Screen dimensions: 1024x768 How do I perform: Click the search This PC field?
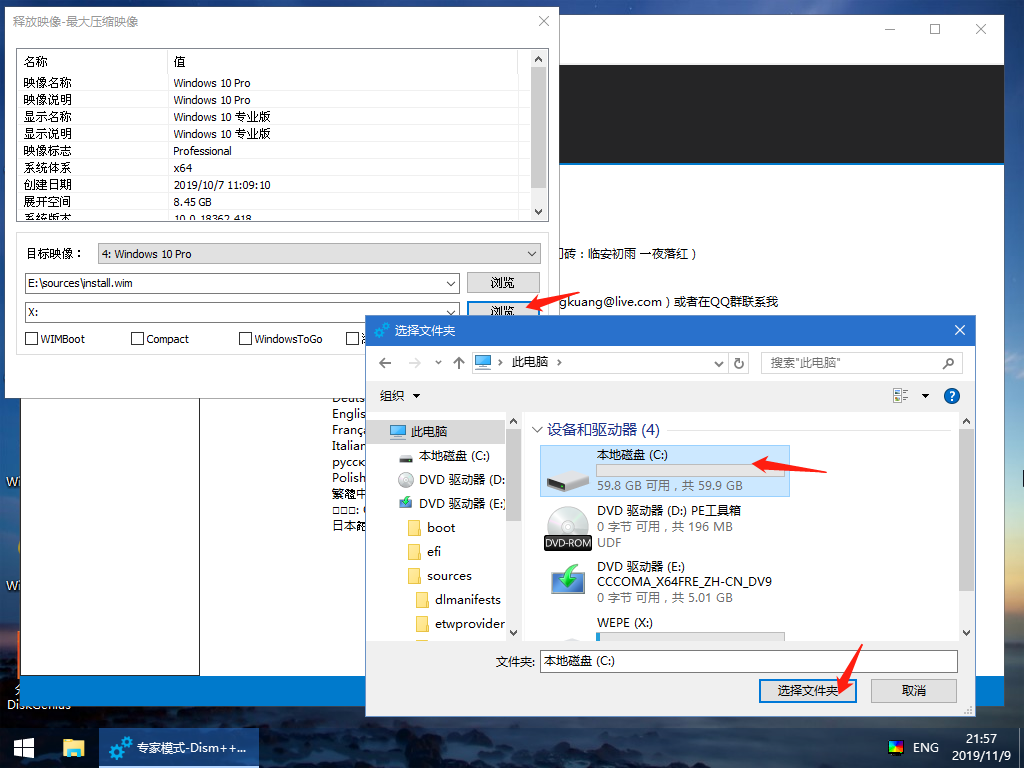[861, 363]
